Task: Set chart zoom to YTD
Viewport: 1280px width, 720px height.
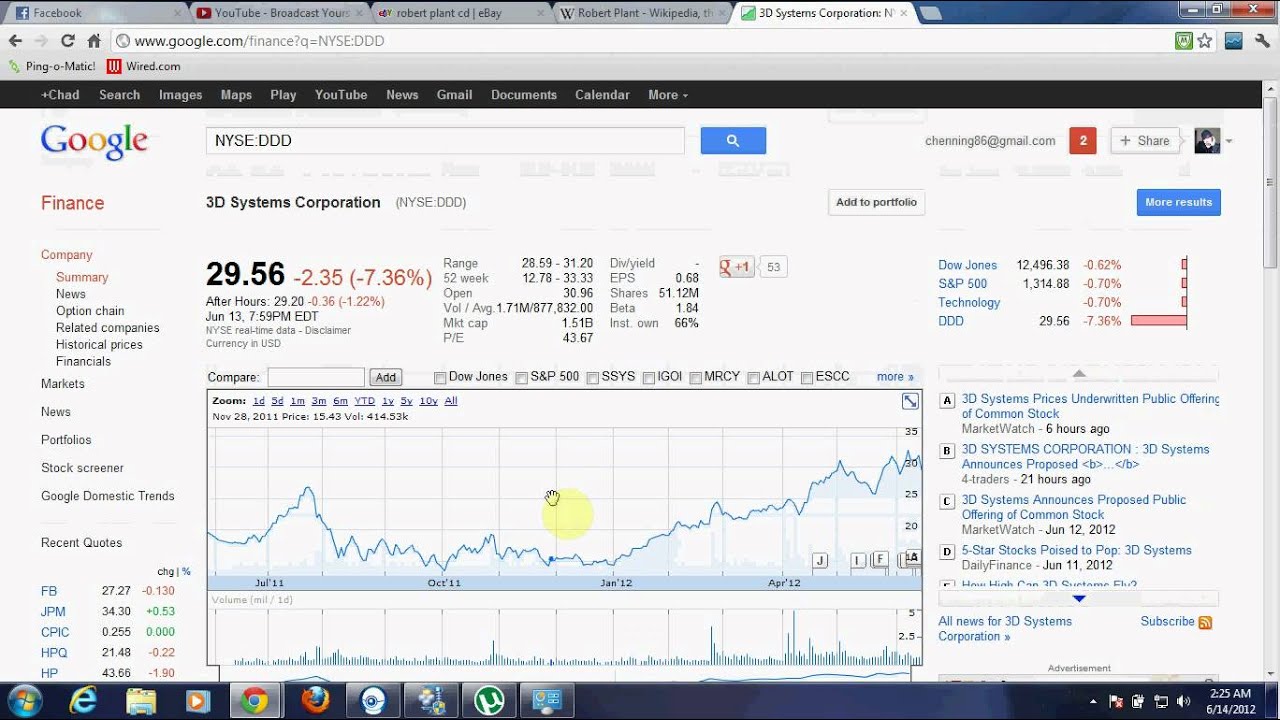Action: [x=364, y=401]
